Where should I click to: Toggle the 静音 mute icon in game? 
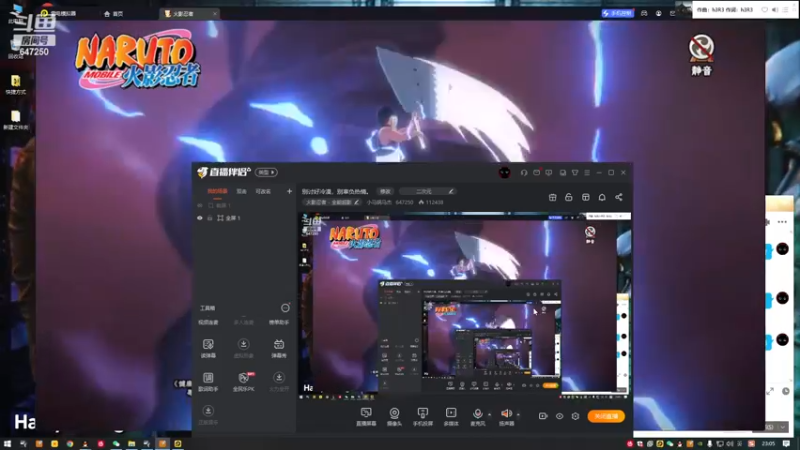coord(701,55)
